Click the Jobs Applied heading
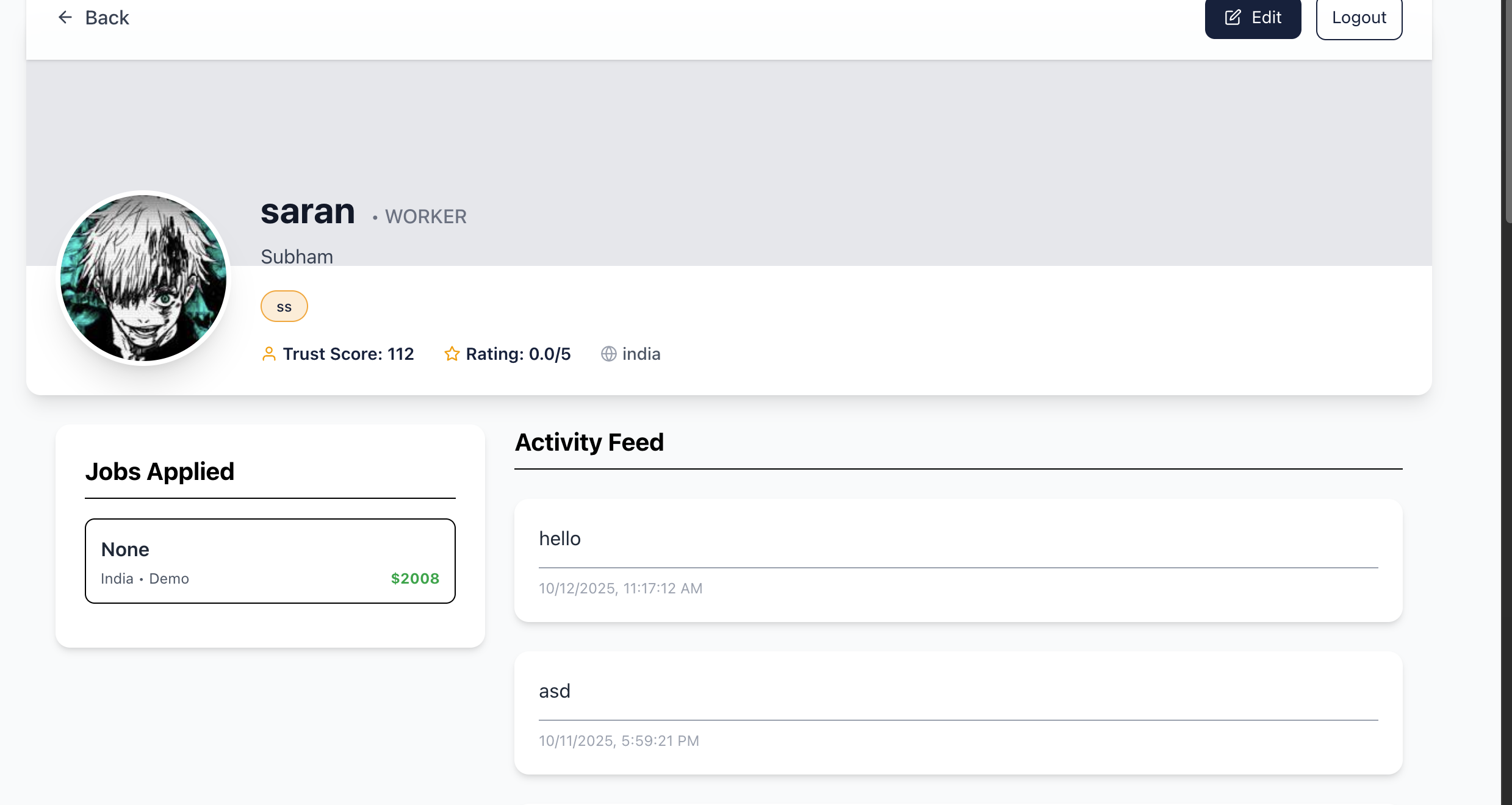1512x805 pixels. tap(160, 471)
